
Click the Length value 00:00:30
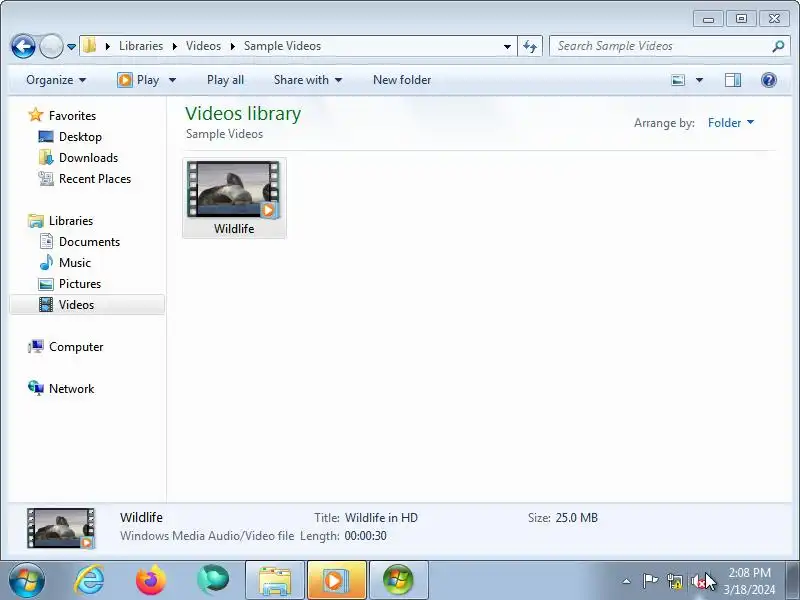(x=365, y=536)
